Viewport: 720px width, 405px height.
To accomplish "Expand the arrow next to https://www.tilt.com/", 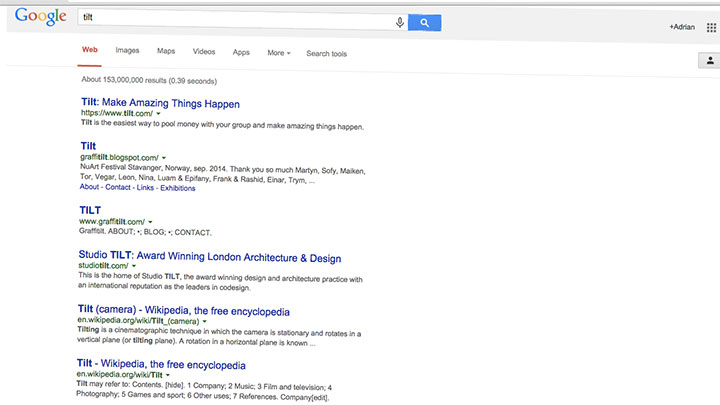I will pos(158,113).
